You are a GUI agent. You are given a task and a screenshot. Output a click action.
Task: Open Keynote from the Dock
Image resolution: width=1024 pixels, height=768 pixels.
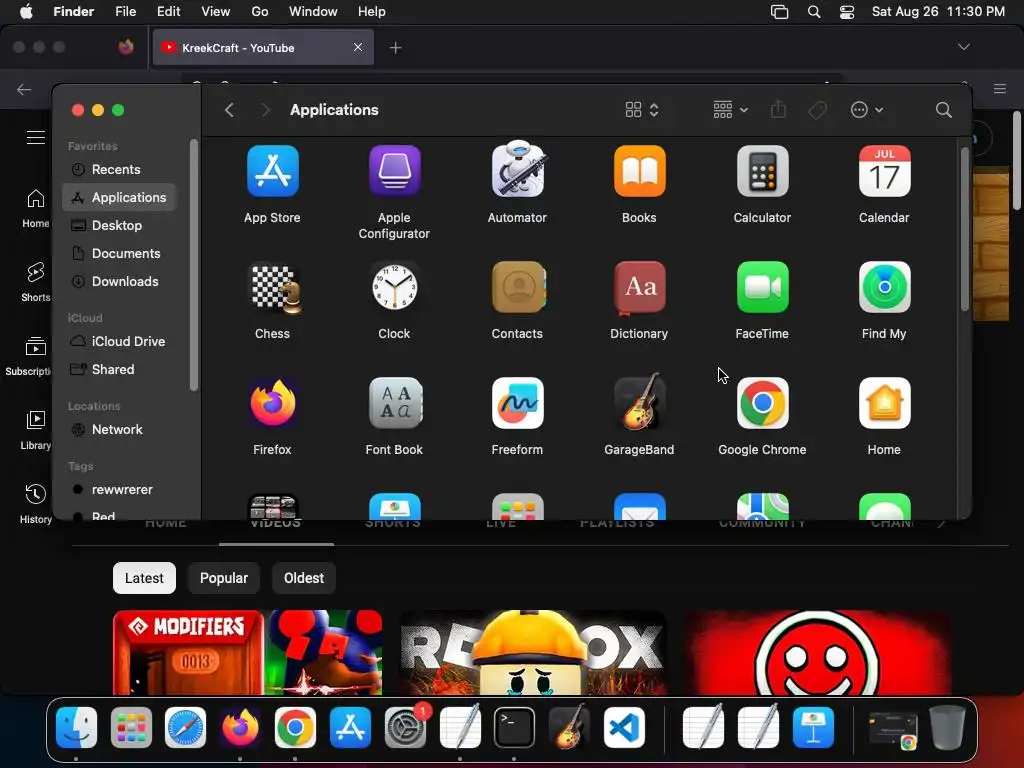[x=813, y=728]
